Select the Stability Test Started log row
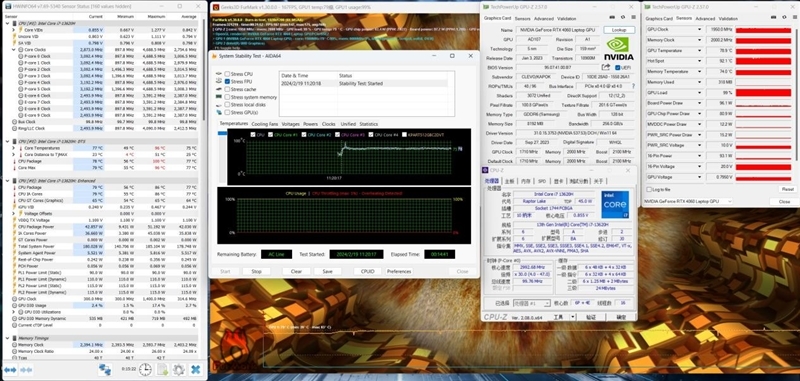800x381 pixels. [364, 83]
